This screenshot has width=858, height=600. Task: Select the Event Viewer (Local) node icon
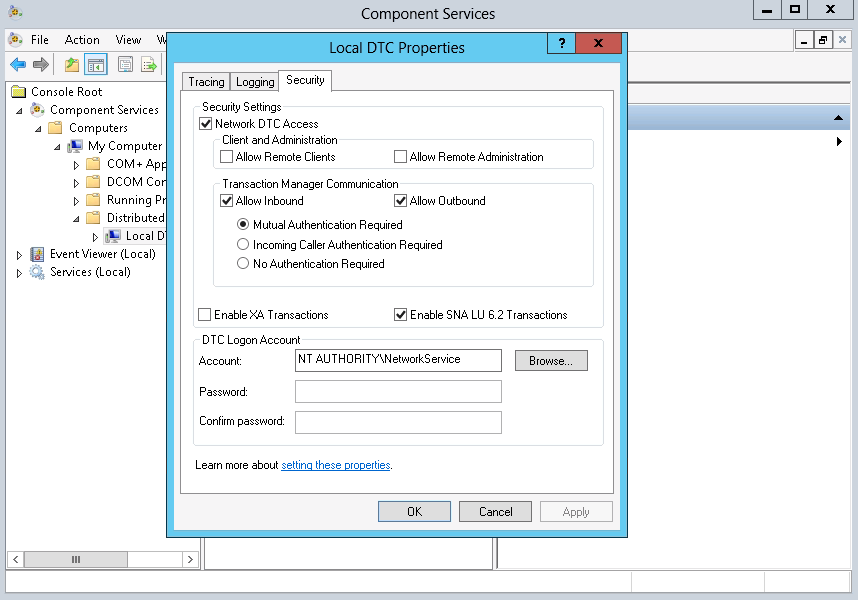[36, 253]
